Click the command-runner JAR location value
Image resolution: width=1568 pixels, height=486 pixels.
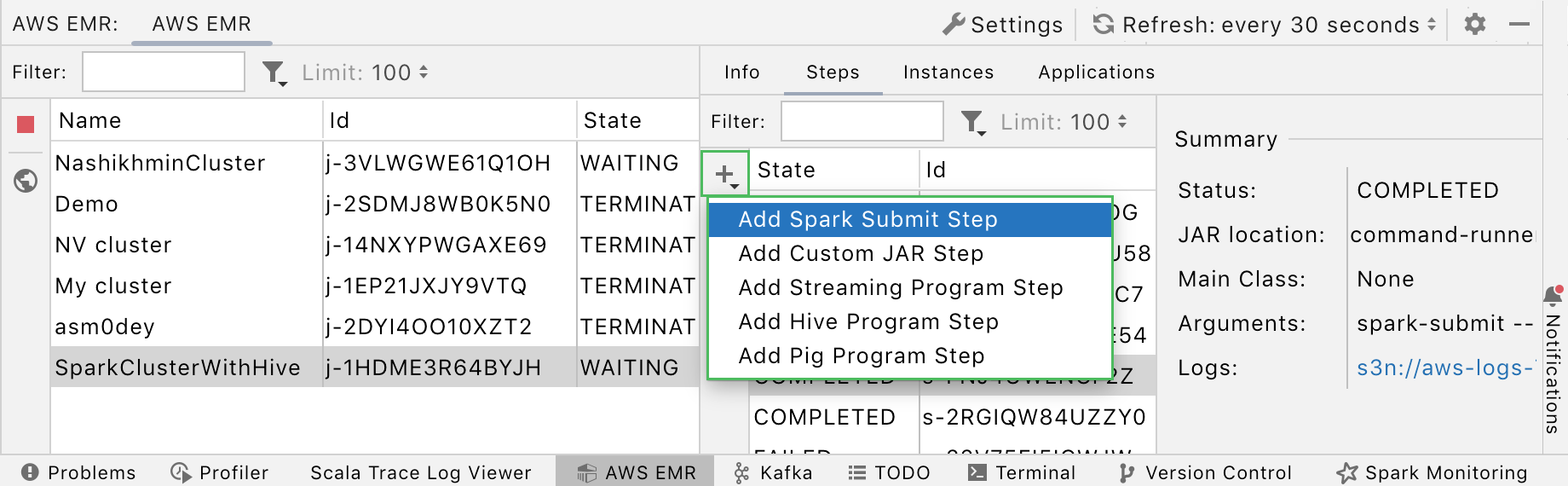pyautogui.click(x=1442, y=234)
